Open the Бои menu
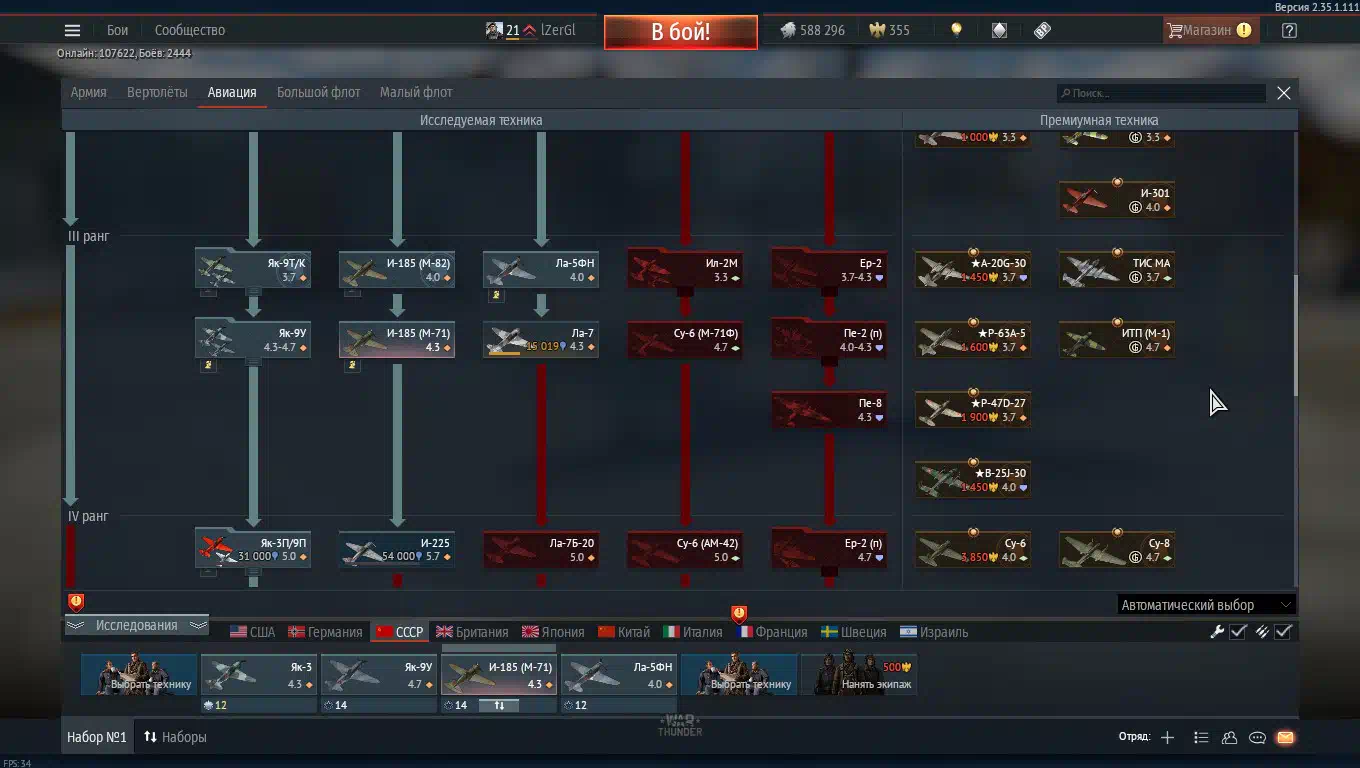Viewport: 1360px width, 768px height. 118,30
